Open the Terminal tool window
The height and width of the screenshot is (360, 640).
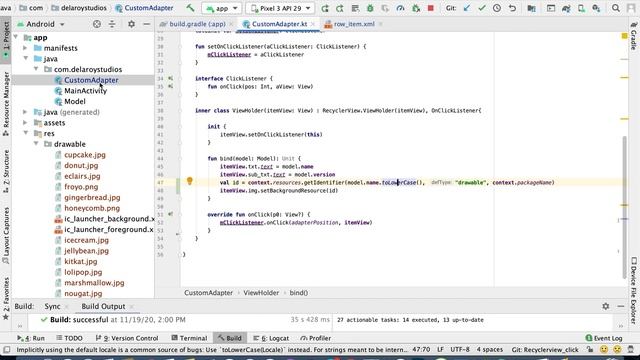(189, 338)
